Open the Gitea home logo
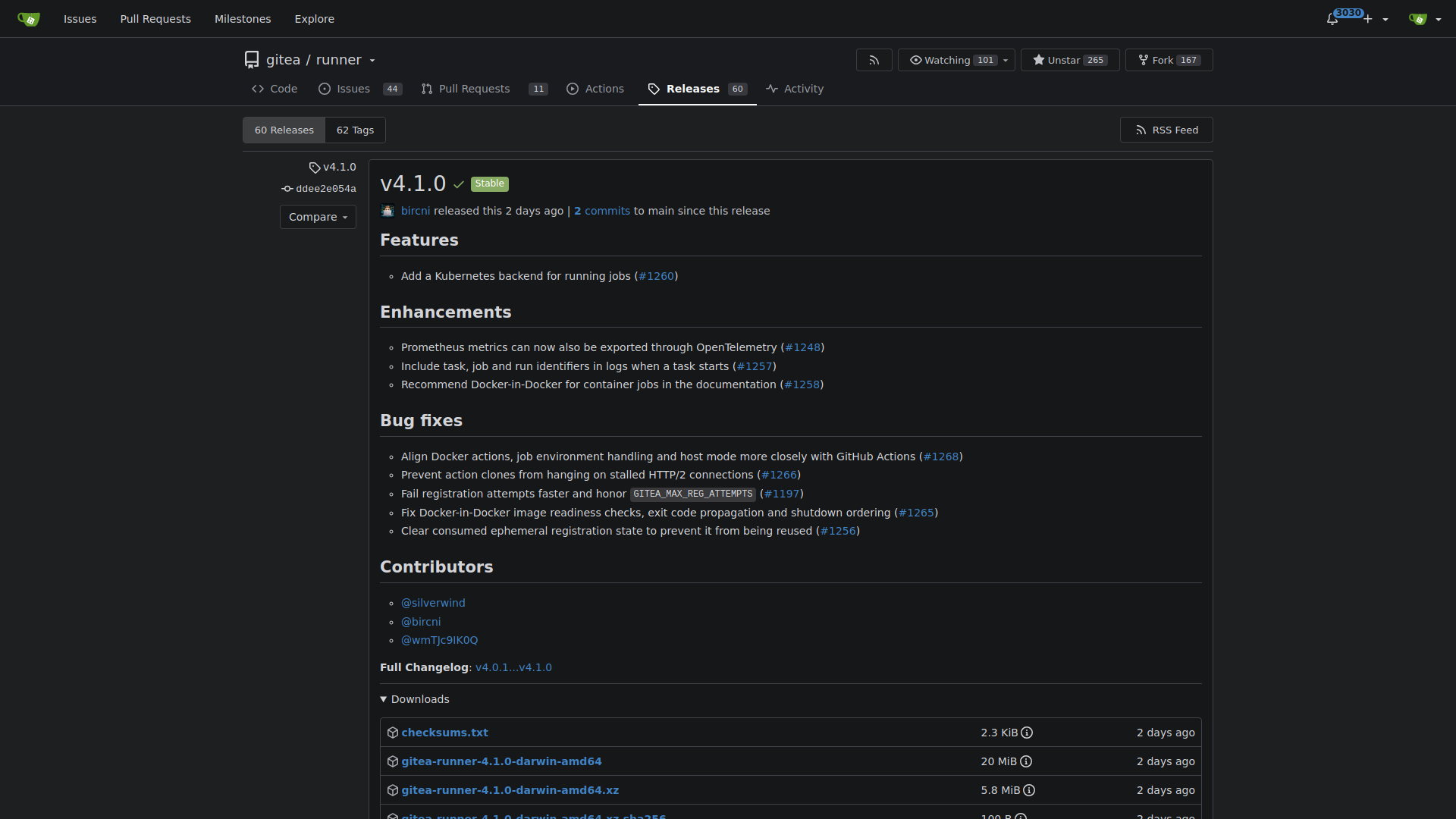 coord(29,19)
